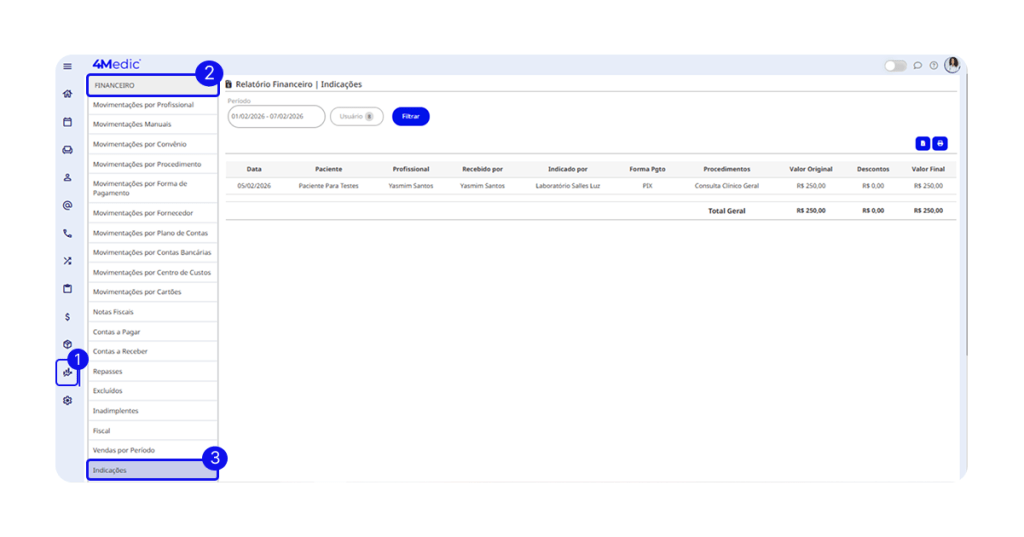Click the phone icon in sidebar

(x=67, y=233)
